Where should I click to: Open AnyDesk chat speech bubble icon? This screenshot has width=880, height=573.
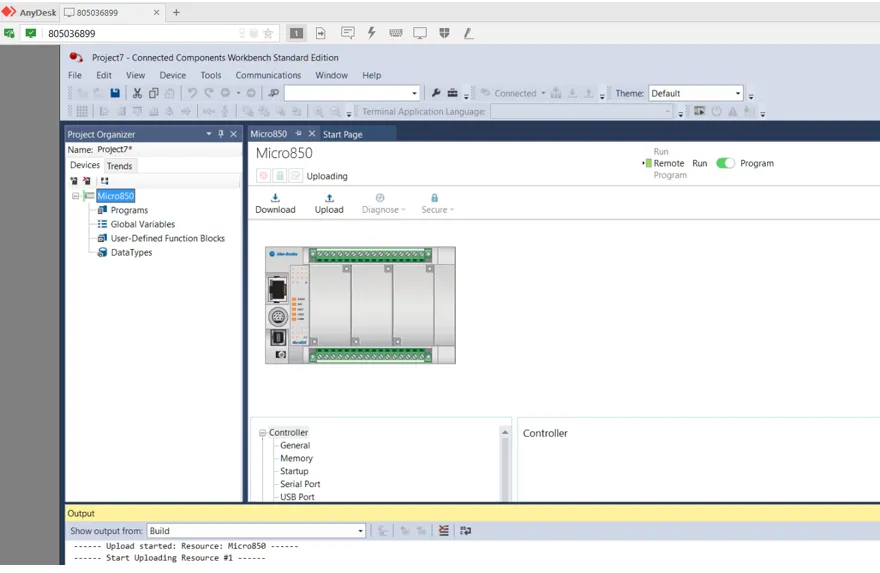[x=347, y=33]
